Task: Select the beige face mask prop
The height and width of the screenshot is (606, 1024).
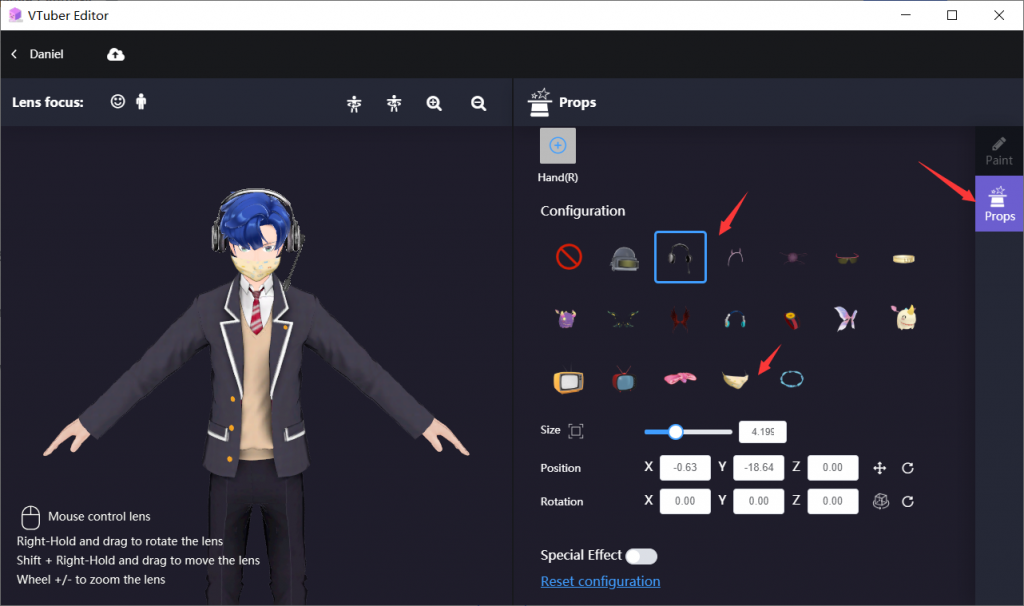Action: point(735,379)
